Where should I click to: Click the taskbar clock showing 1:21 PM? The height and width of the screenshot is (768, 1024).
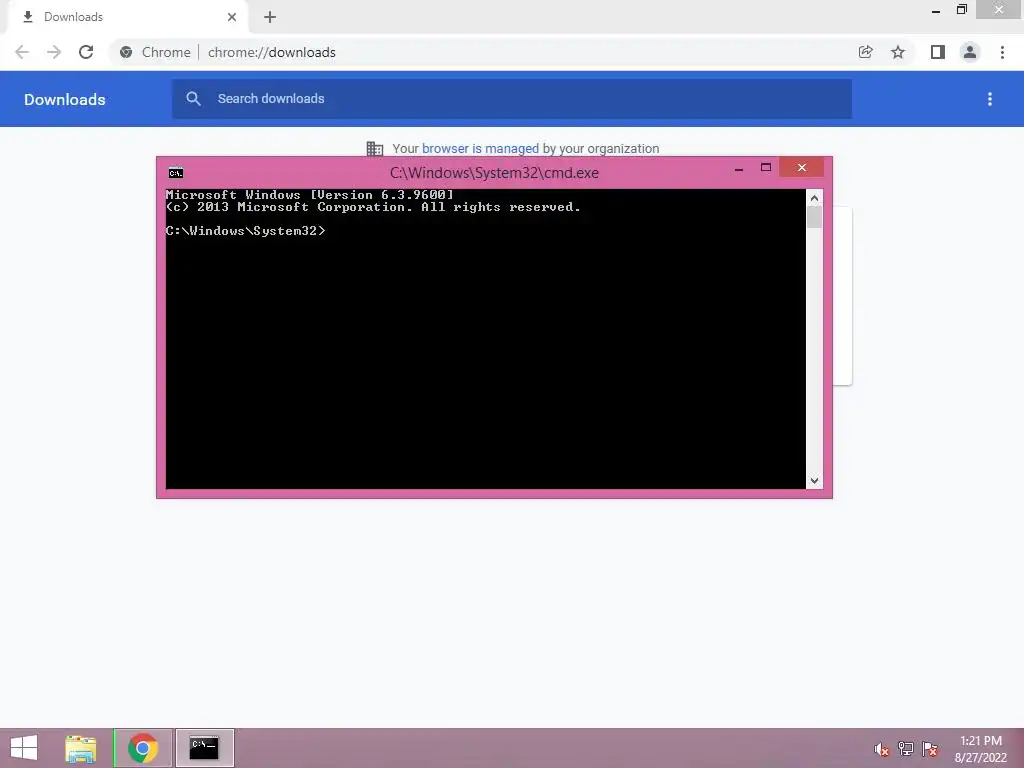click(x=981, y=749)
